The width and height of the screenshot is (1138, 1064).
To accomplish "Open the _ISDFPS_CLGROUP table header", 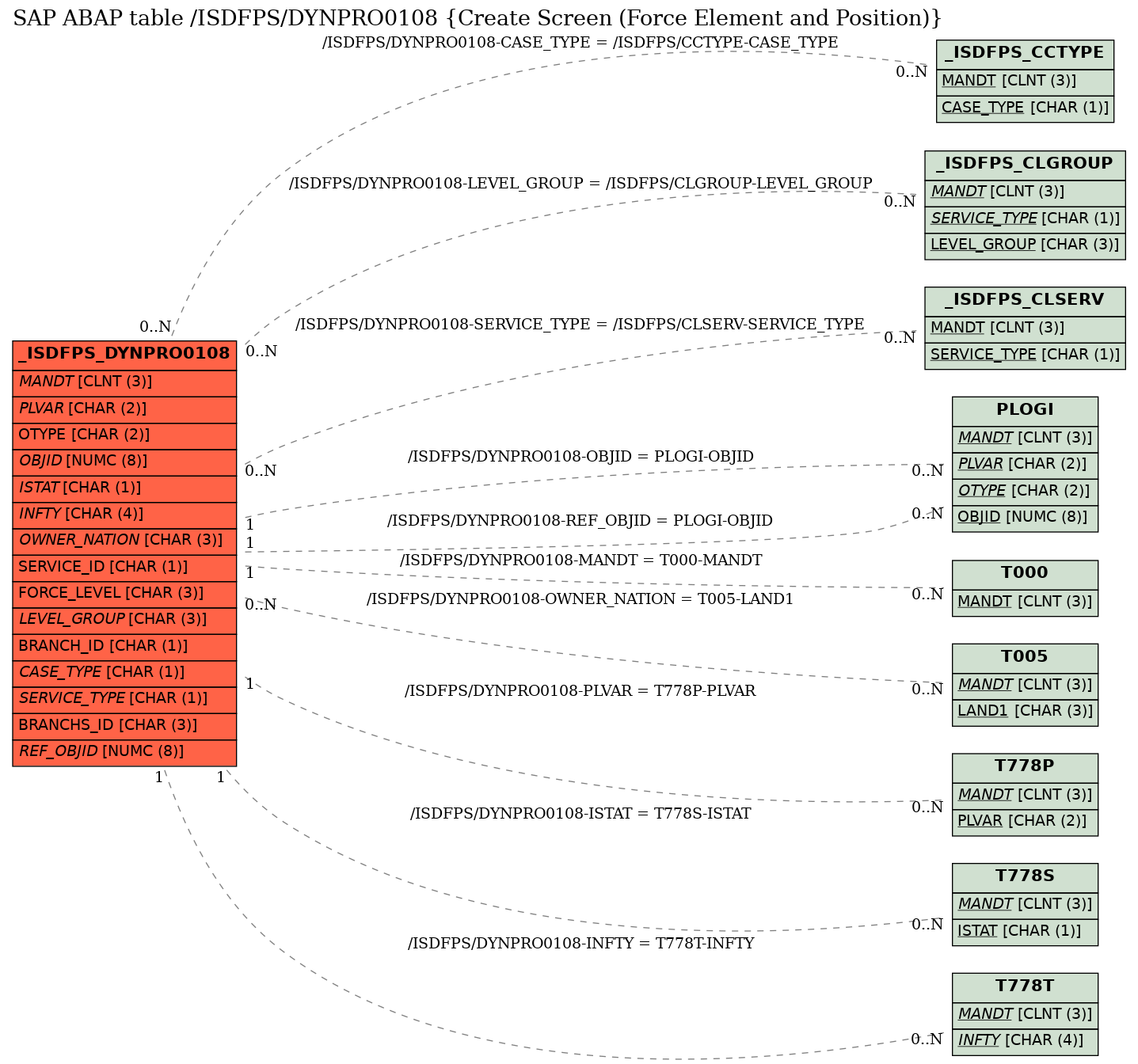I will coord(1025,164).
